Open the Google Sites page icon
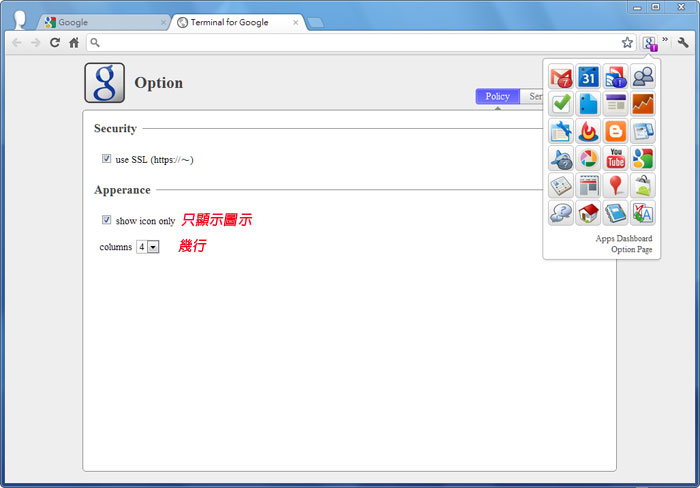Image resolution: width=700 pixels, height=488 pixels. [x=616, y=104]
